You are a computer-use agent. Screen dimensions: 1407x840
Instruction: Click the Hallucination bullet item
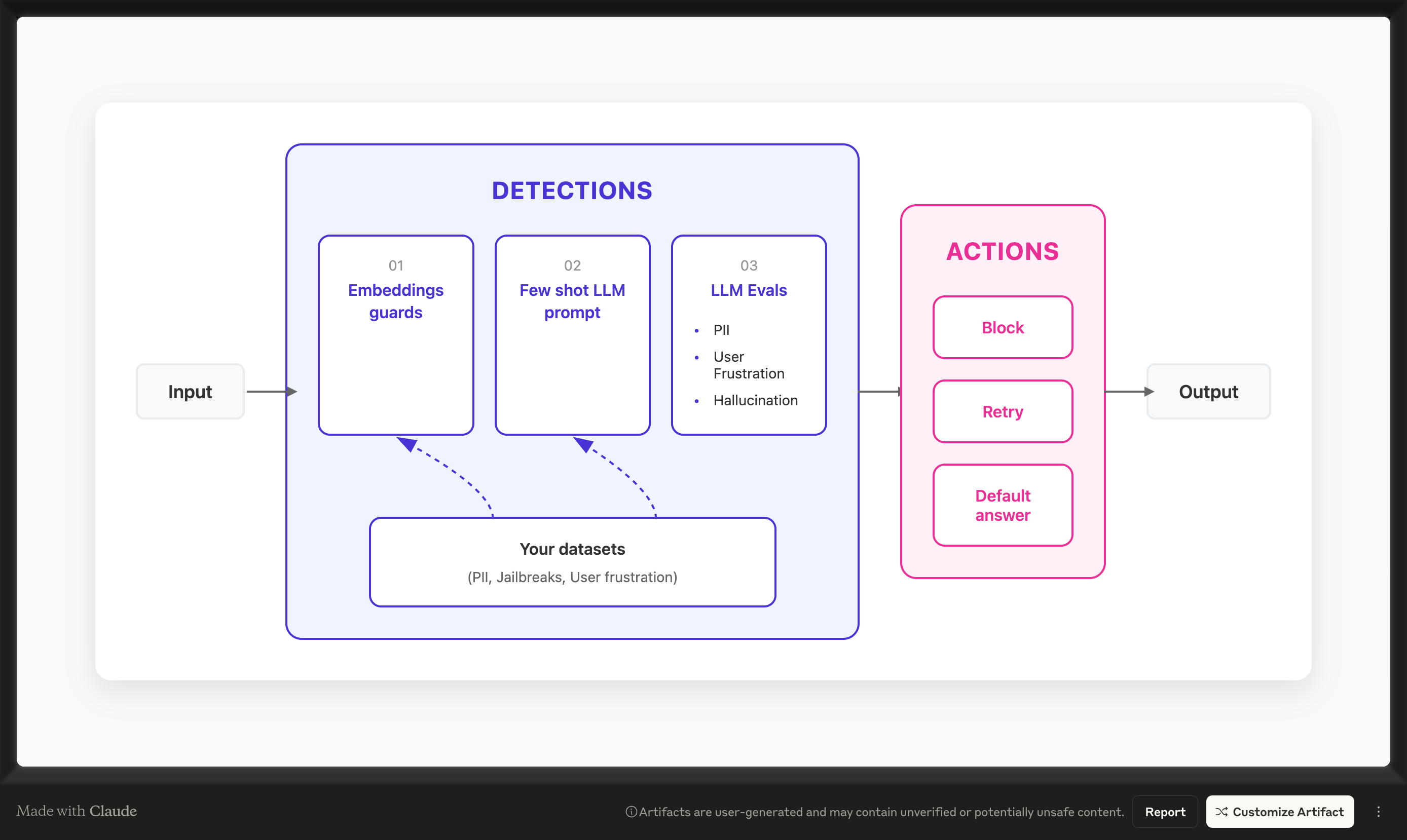pyautogui.click(x=755, y=400)
